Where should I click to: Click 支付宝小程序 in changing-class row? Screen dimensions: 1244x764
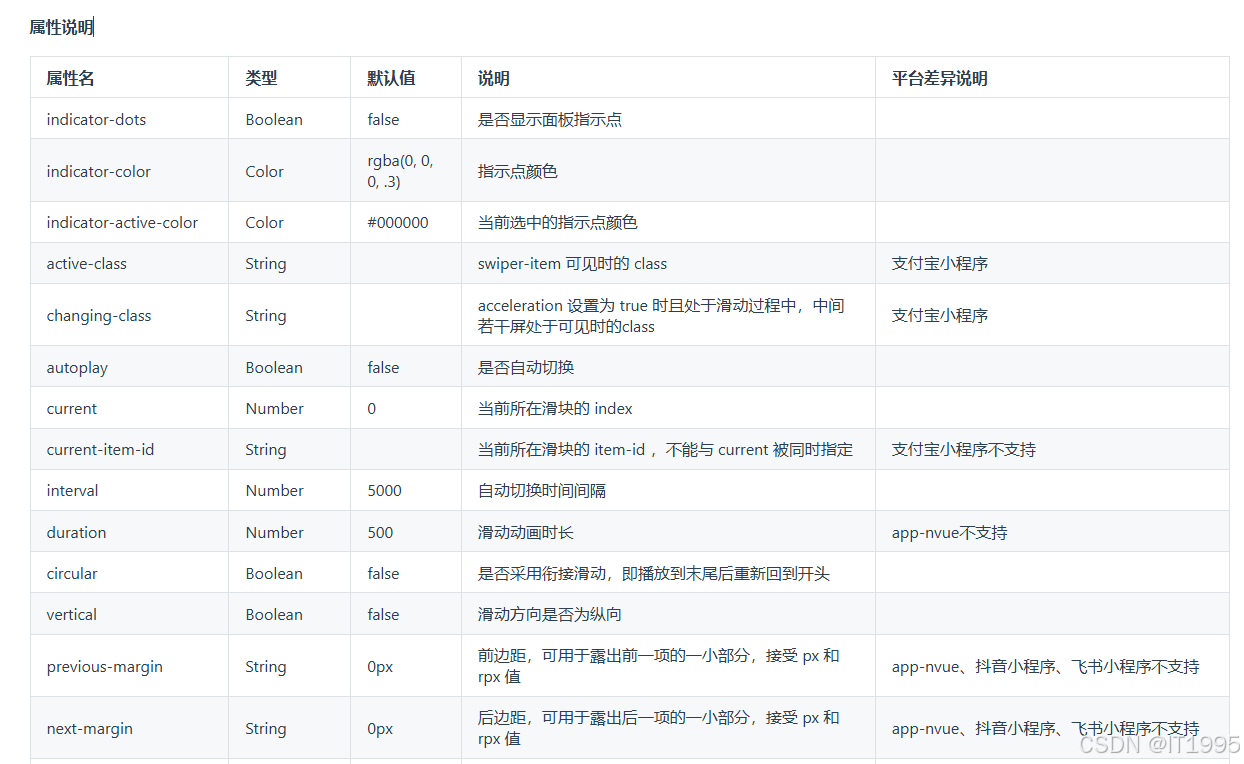tap(940, 315)
